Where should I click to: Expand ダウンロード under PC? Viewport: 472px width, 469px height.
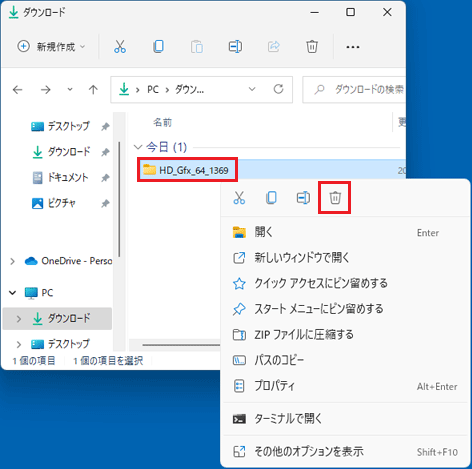pos(19,319)
